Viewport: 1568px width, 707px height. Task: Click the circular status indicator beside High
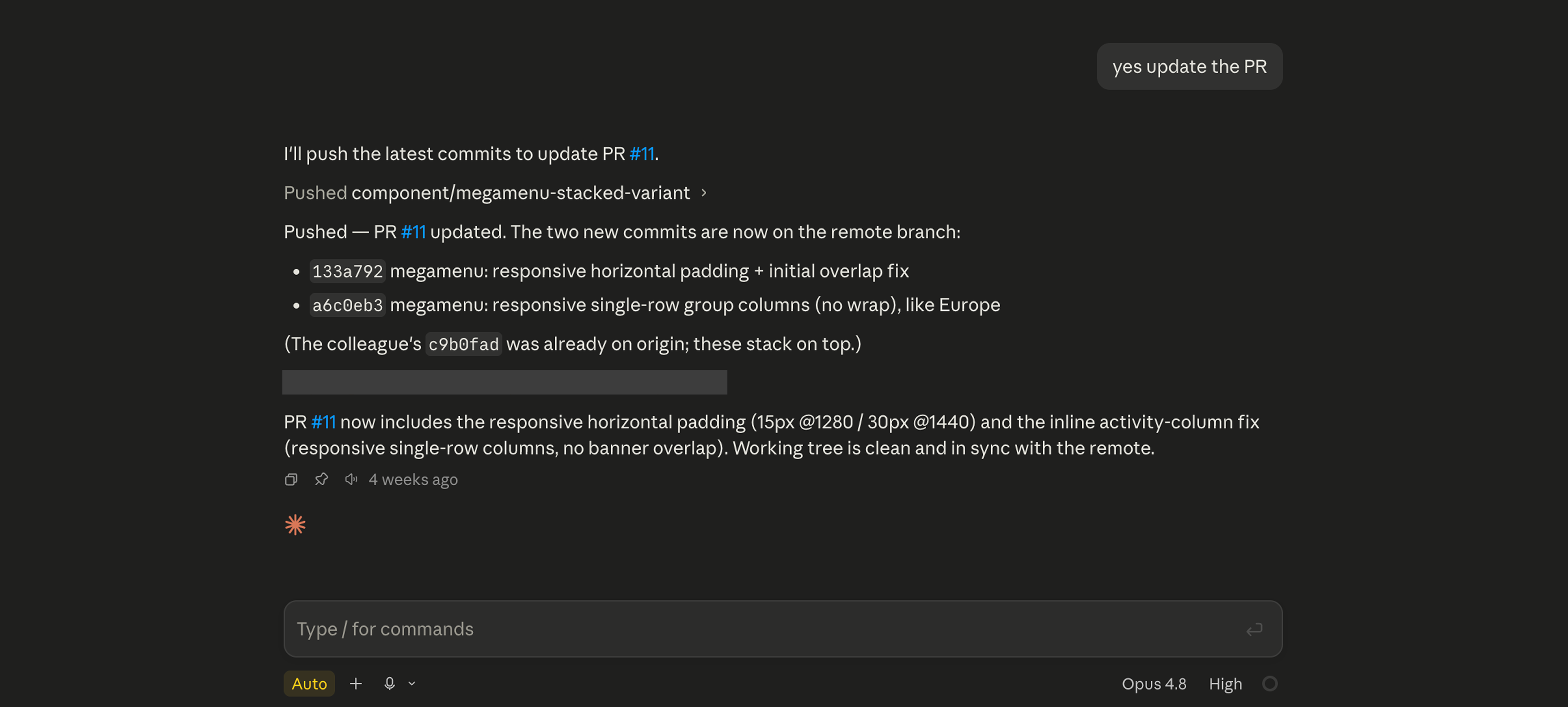click(1270, 684)
